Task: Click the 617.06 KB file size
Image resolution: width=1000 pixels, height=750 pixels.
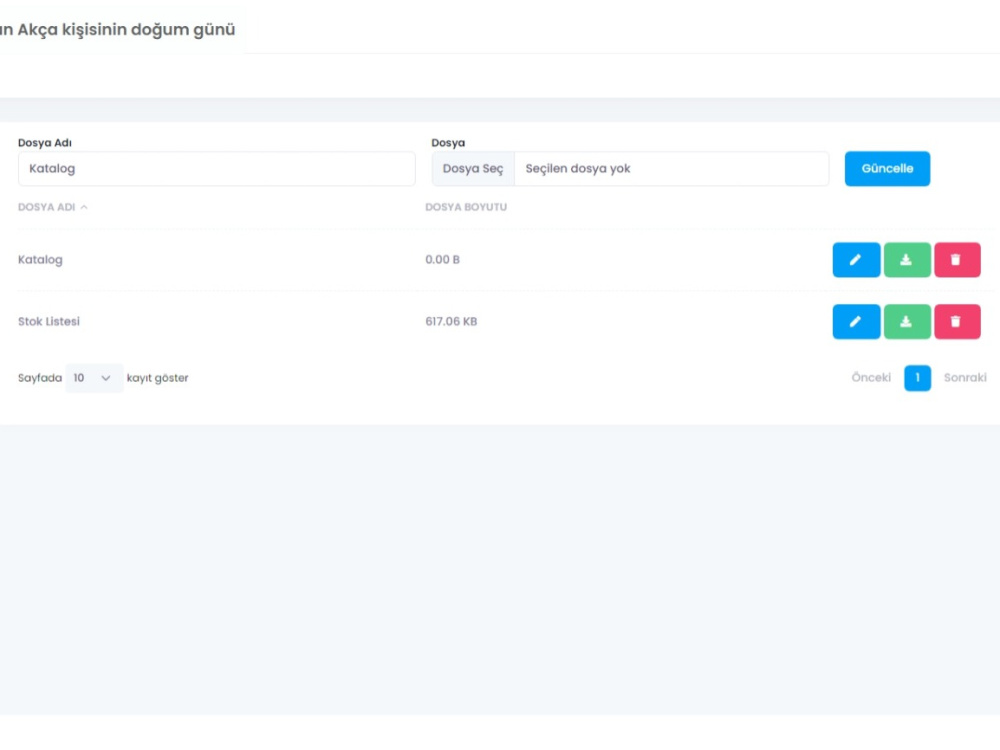Action: [x=451, y=321]
